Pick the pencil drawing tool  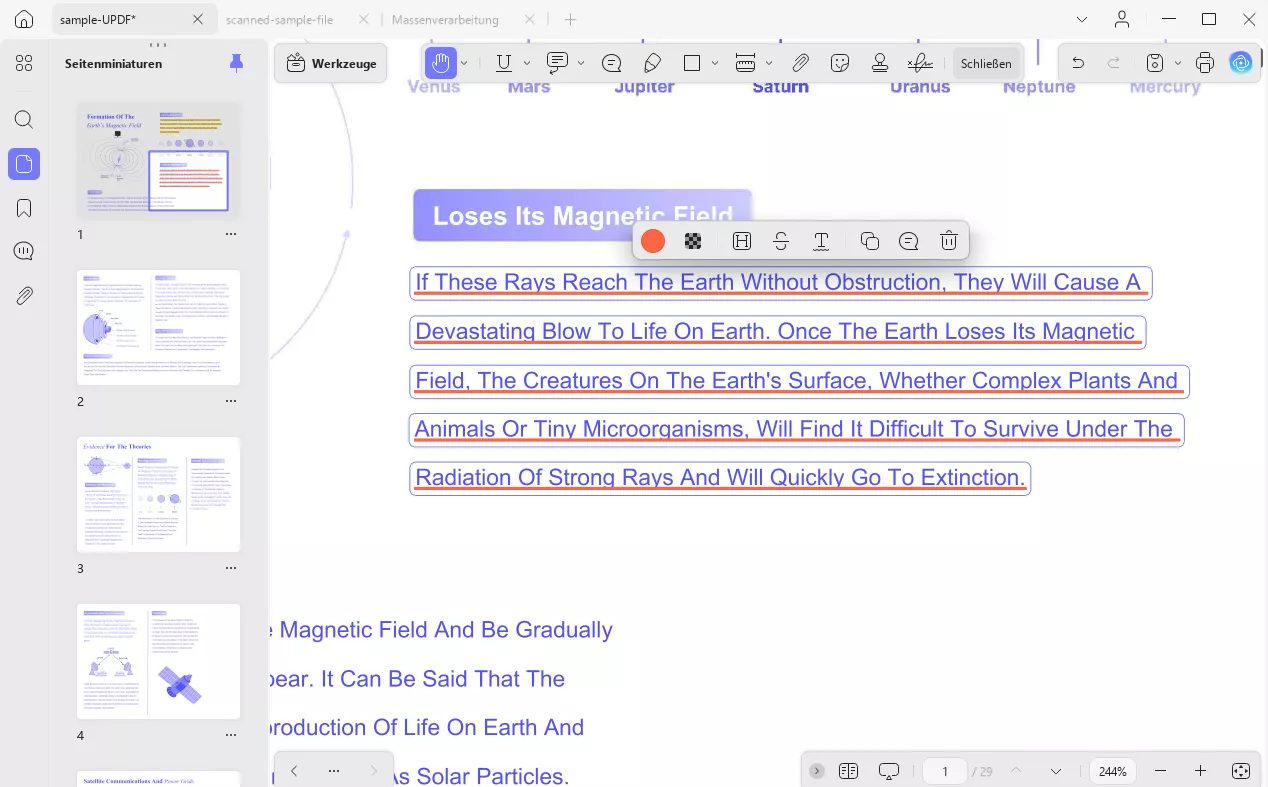(x=652, y=63)
